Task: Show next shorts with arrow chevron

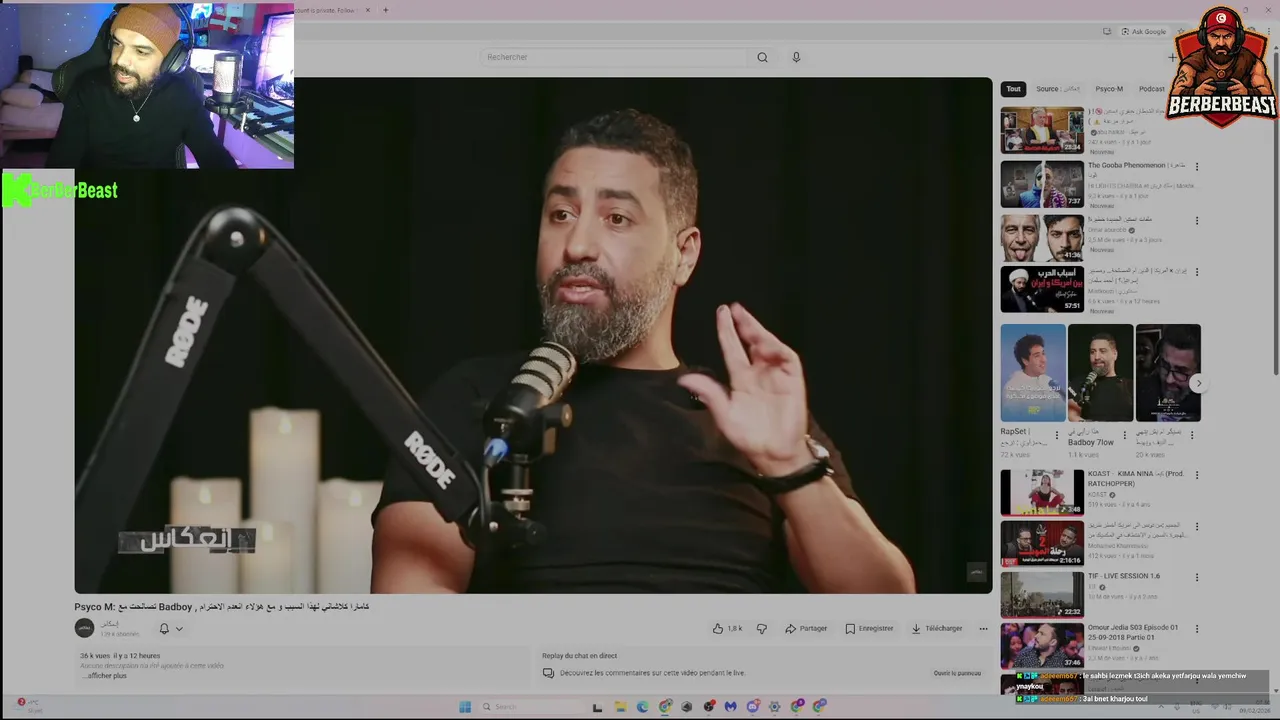Action: point(1198,383)
